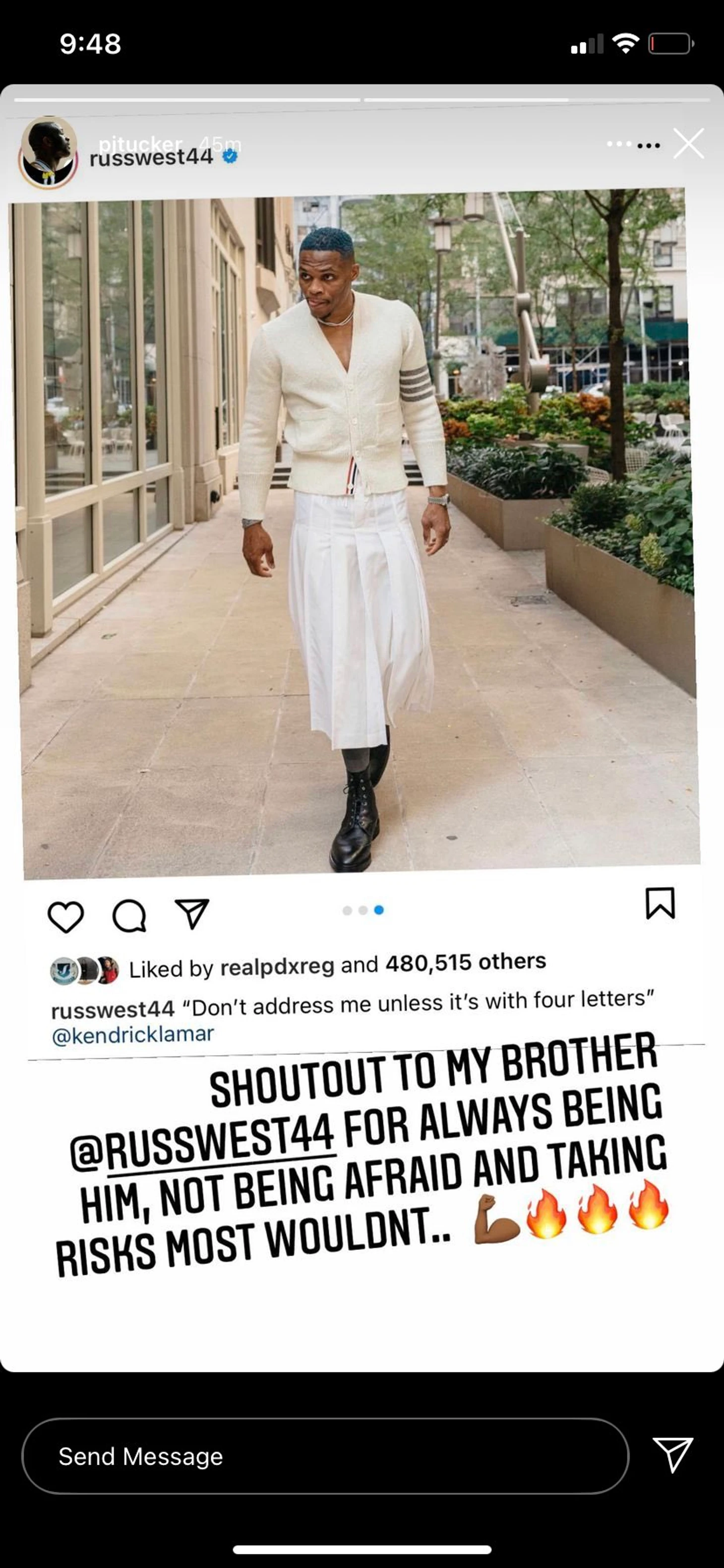The width and height of the screenshot is (724, 1568).
Task: Tap the battery indicator in status bar
Action: pos(671,44)
